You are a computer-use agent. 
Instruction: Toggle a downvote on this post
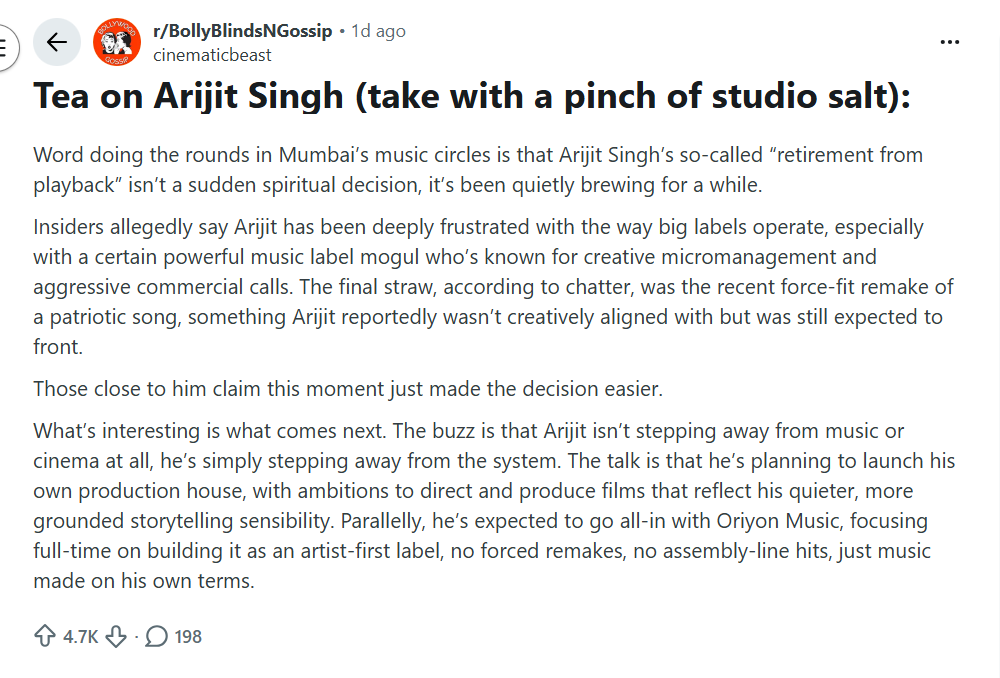114,636
